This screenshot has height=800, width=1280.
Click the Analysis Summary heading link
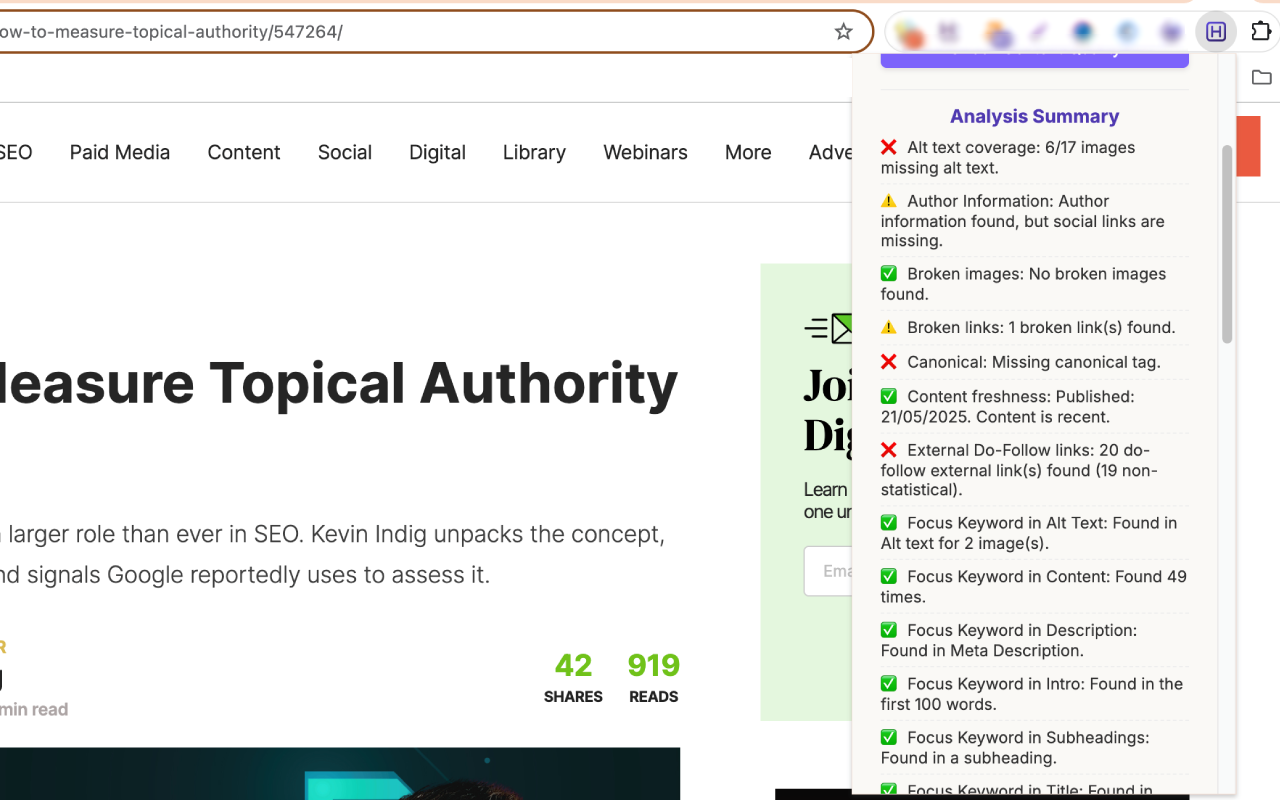click(x=1034, y=116)
